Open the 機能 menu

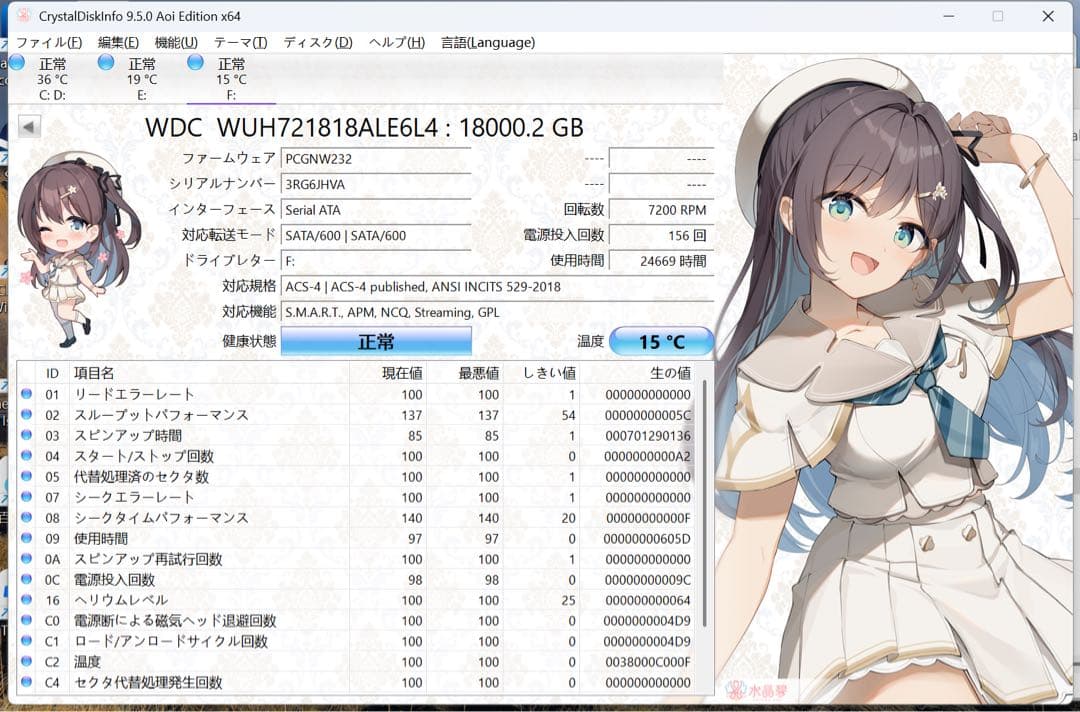175,42
